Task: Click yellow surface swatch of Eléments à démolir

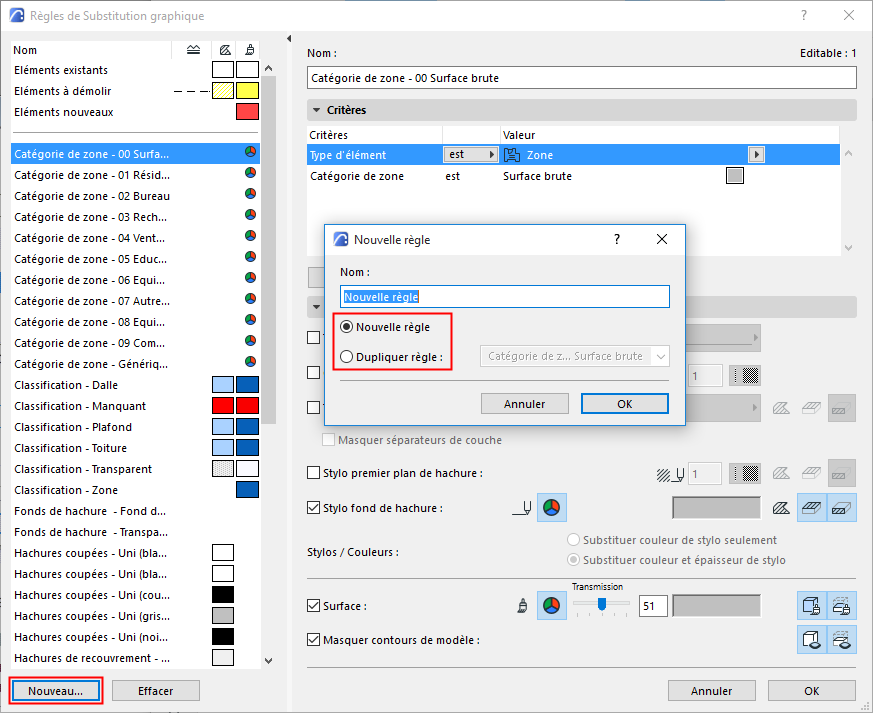Action: tap(247, 90)
